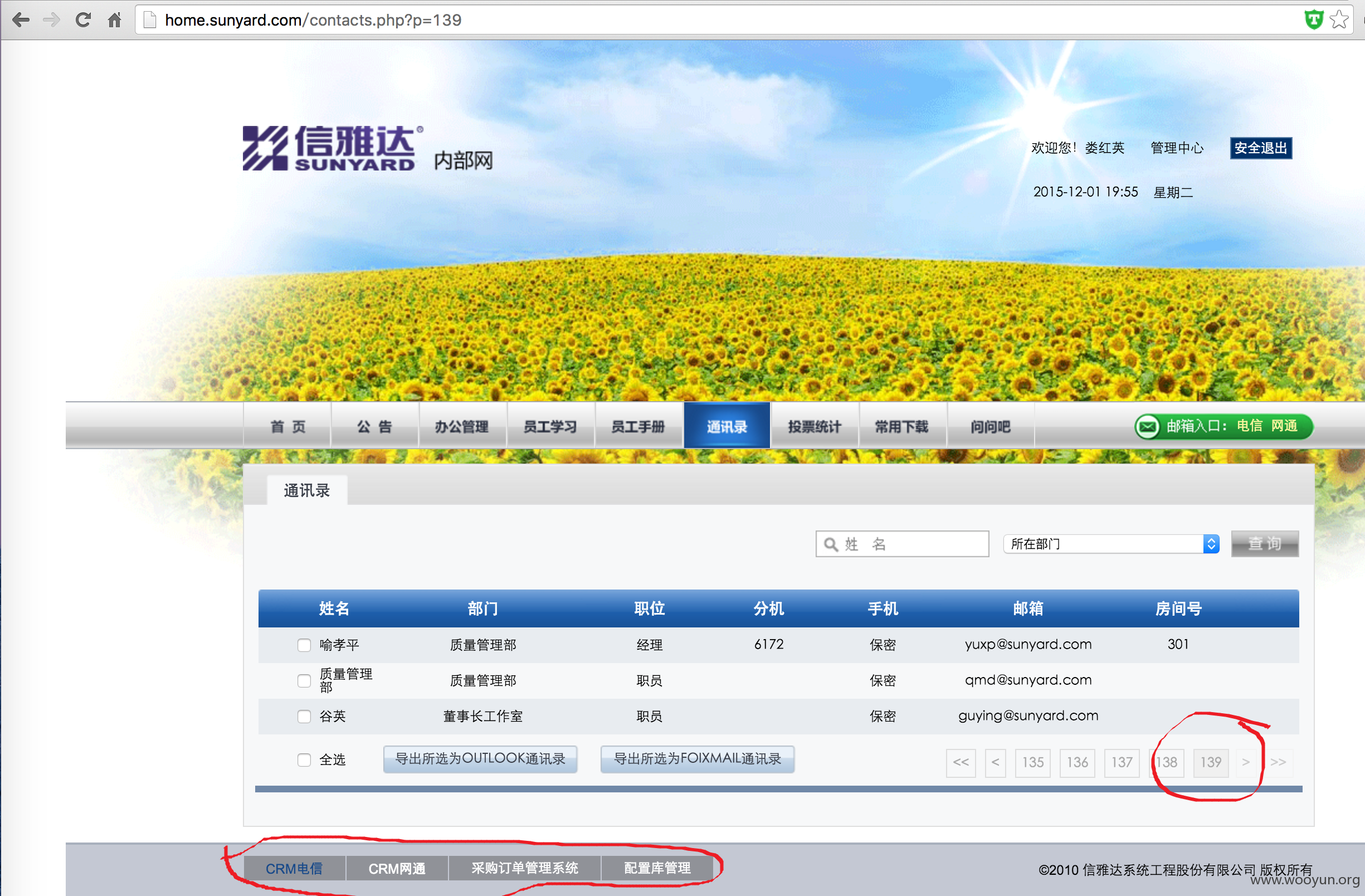Click 导出所选为FOIXMAIL通讯录 button

click(698, 759)
